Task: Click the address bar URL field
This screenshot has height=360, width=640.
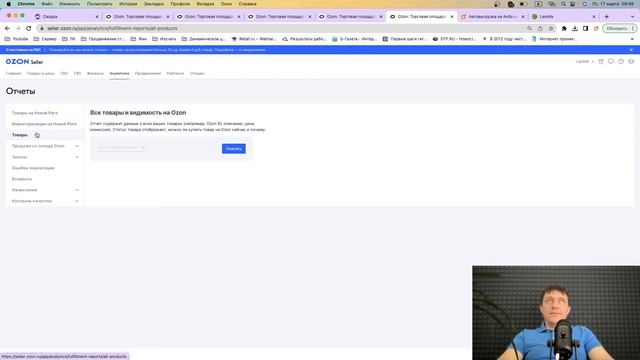Action: click(x=282, y=29)
